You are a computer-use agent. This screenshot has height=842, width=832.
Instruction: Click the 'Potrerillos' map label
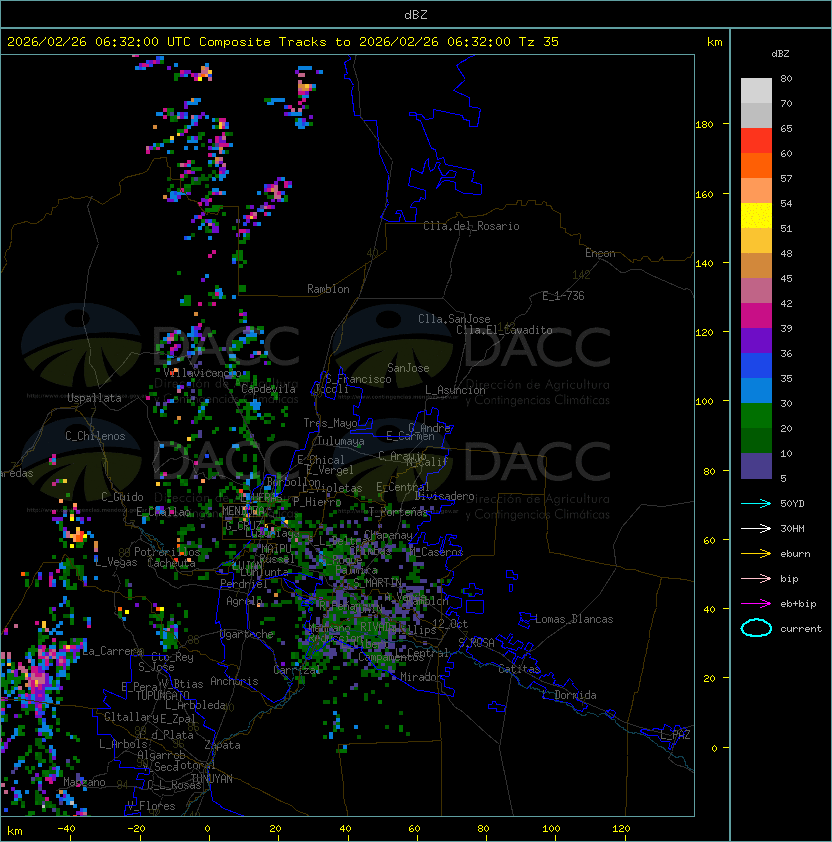click(x=167, y=552)
